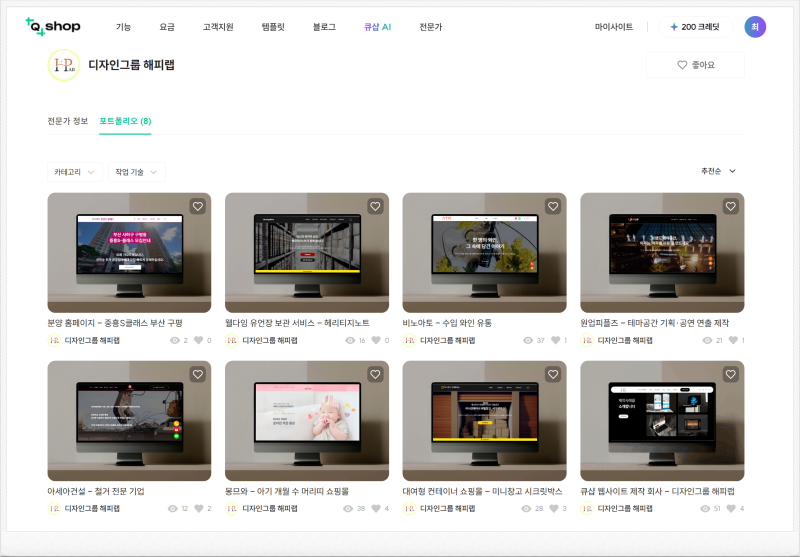This screenshot has height=557, width=800.
Task: Click author avatar under 웰다잉 유언장 card
Action: 232,340
